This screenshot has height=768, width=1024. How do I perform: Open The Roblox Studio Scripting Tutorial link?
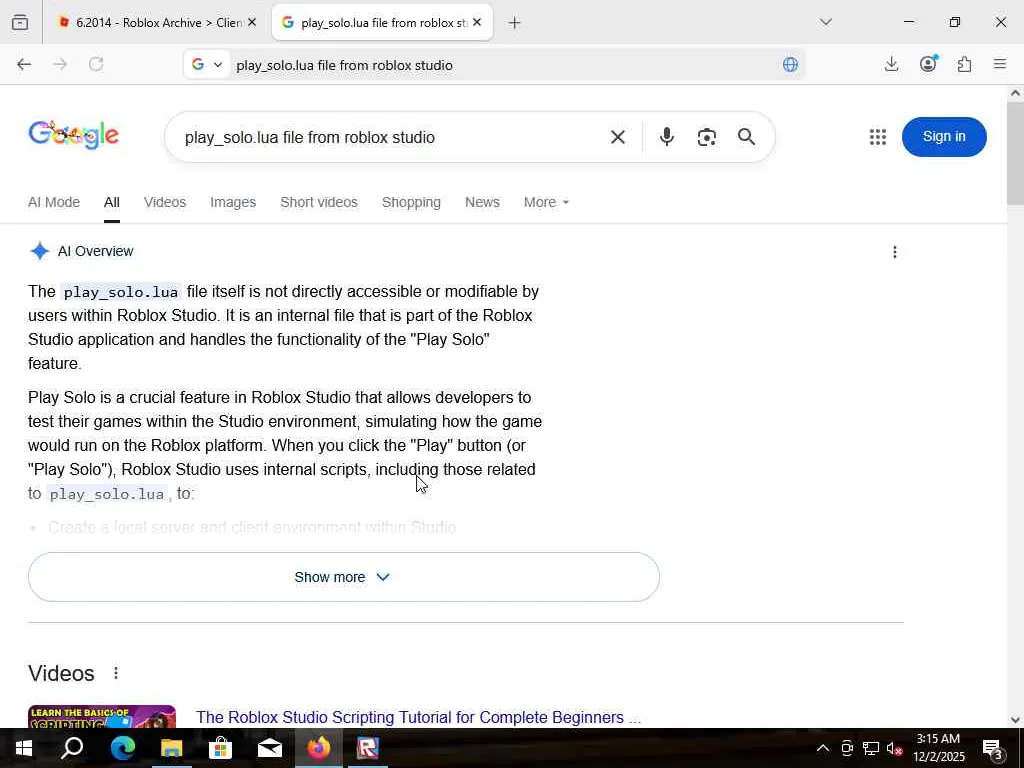tap(418, 717)
